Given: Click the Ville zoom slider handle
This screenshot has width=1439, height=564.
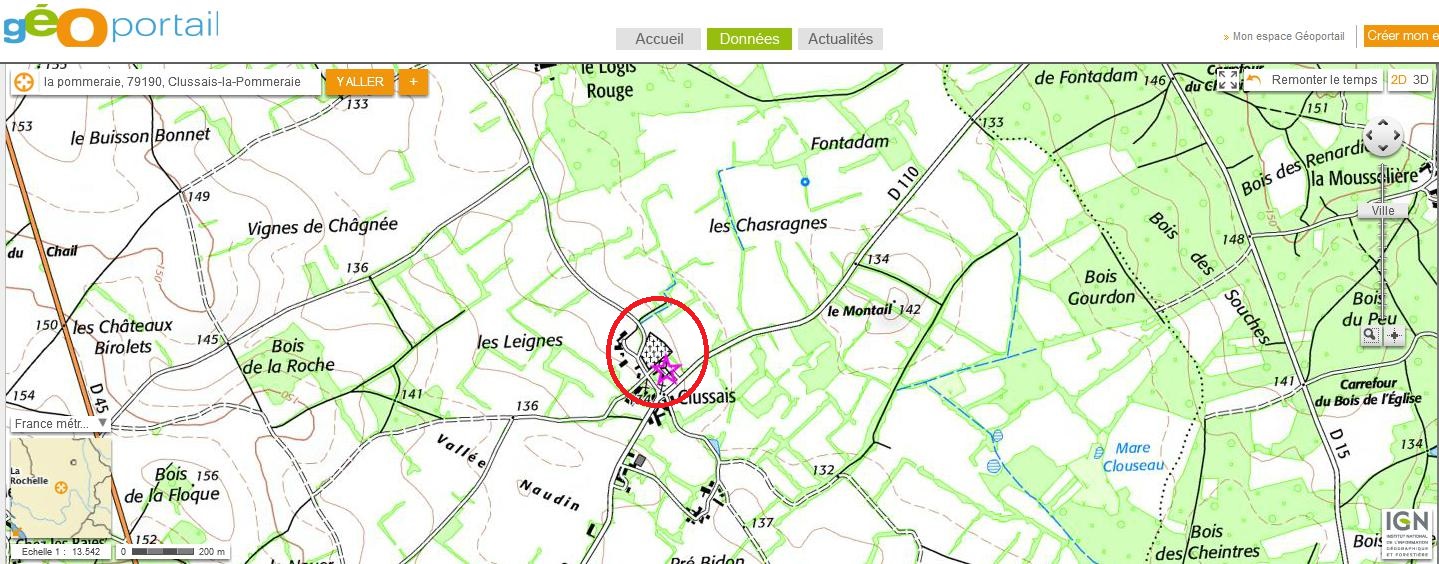Looking at the screenshot, I should pyautogui.click(x=1383, y=210).
